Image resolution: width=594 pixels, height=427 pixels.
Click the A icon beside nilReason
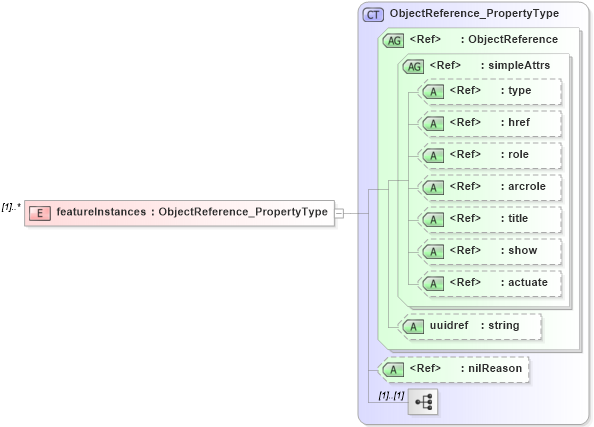click(394, 369)
